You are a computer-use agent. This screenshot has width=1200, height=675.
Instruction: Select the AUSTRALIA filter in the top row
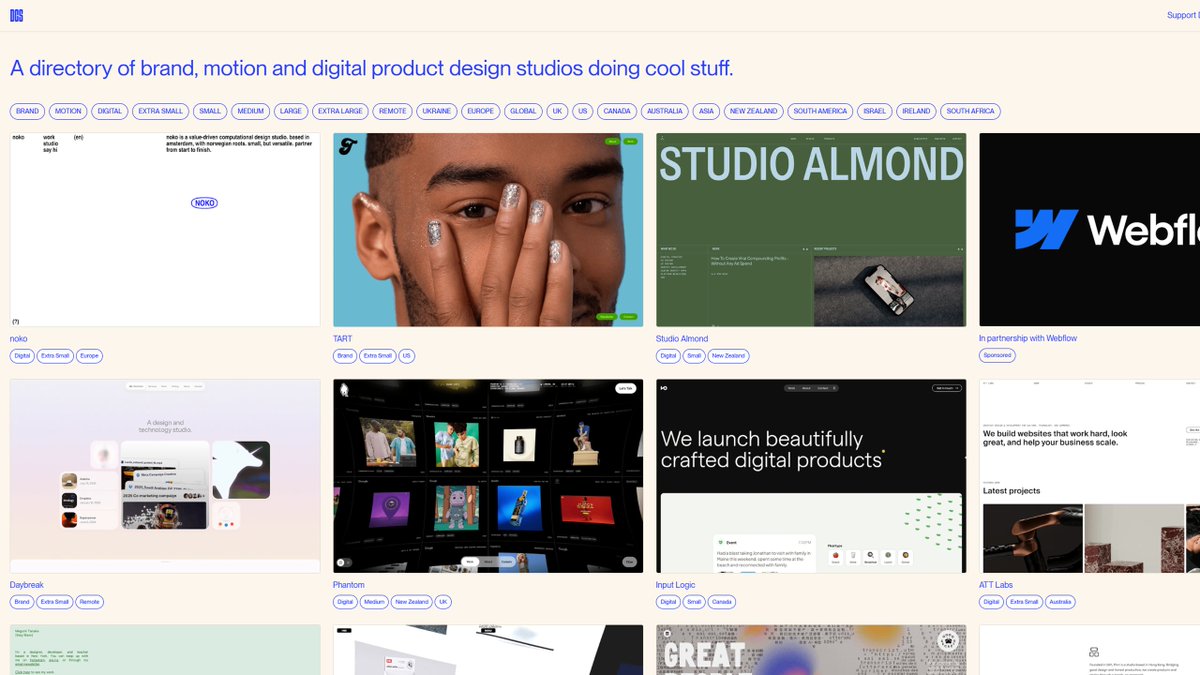point(665,111)
